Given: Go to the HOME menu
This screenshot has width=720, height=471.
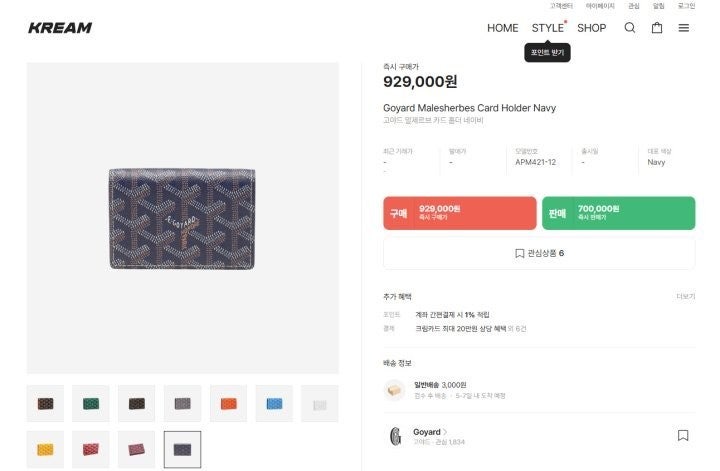Looking at the screenshot, I should (x=502, y=28).
